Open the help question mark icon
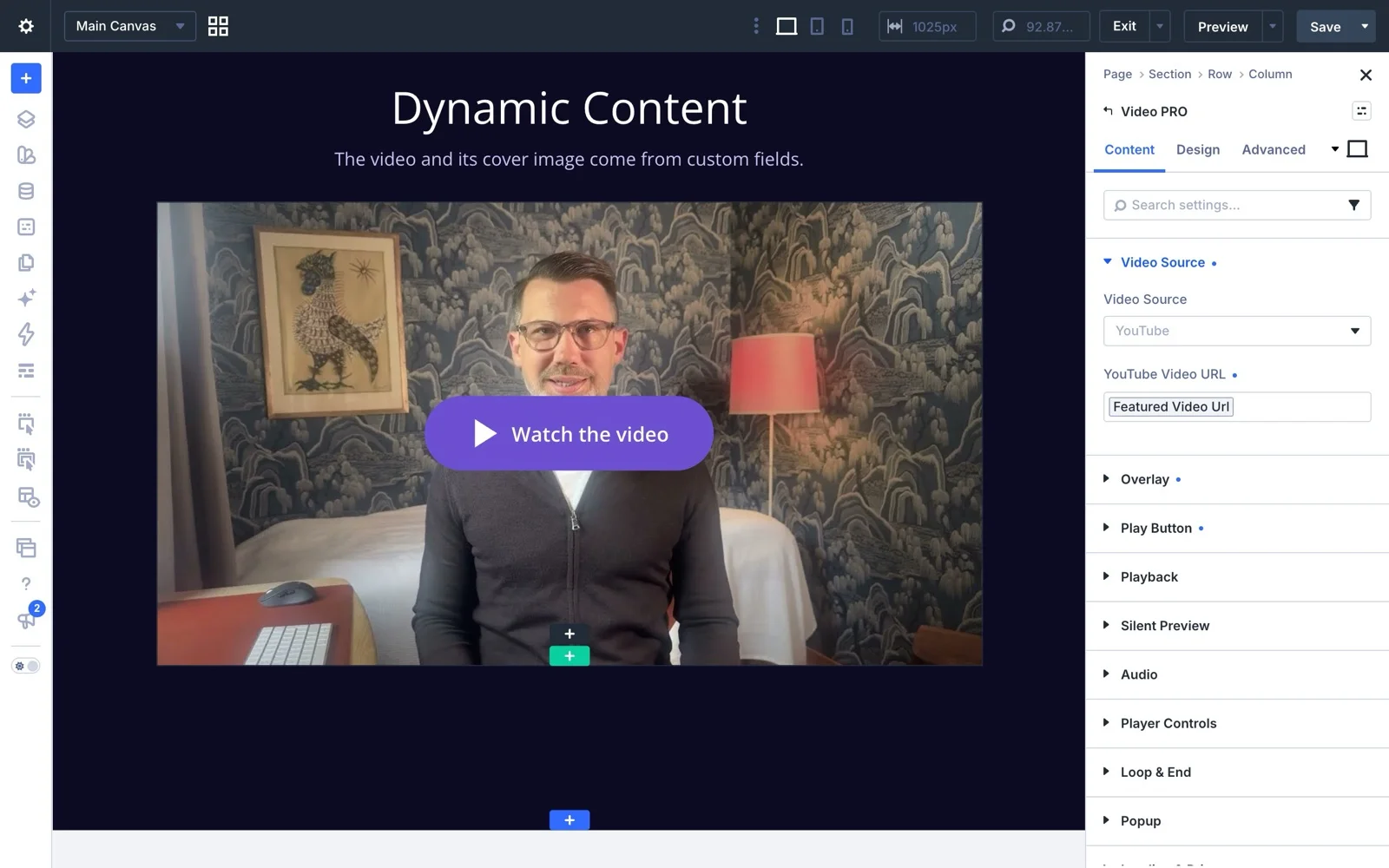The width and height of the screenshot is (1389, 868). click(26, 584)
